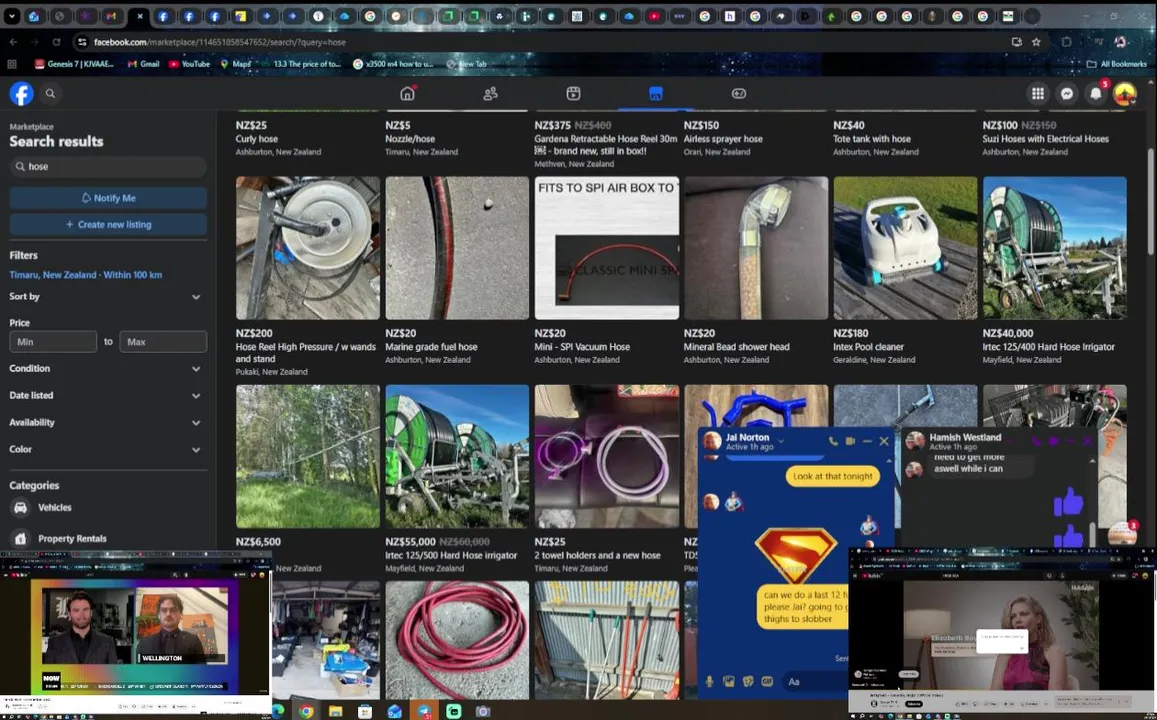Open the Property Rentals category
This screenshot has width=1157, height=720.
108,539
